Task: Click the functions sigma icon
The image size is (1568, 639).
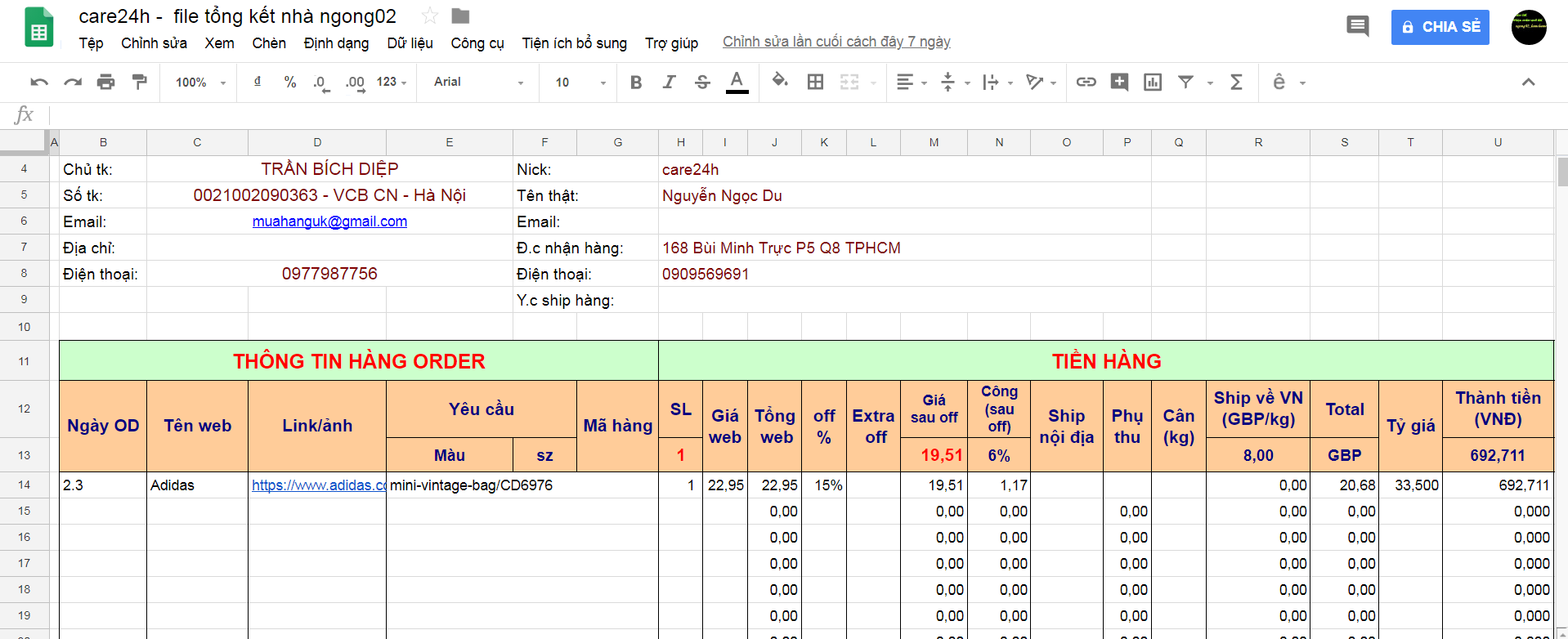Action: [1236, 82]
